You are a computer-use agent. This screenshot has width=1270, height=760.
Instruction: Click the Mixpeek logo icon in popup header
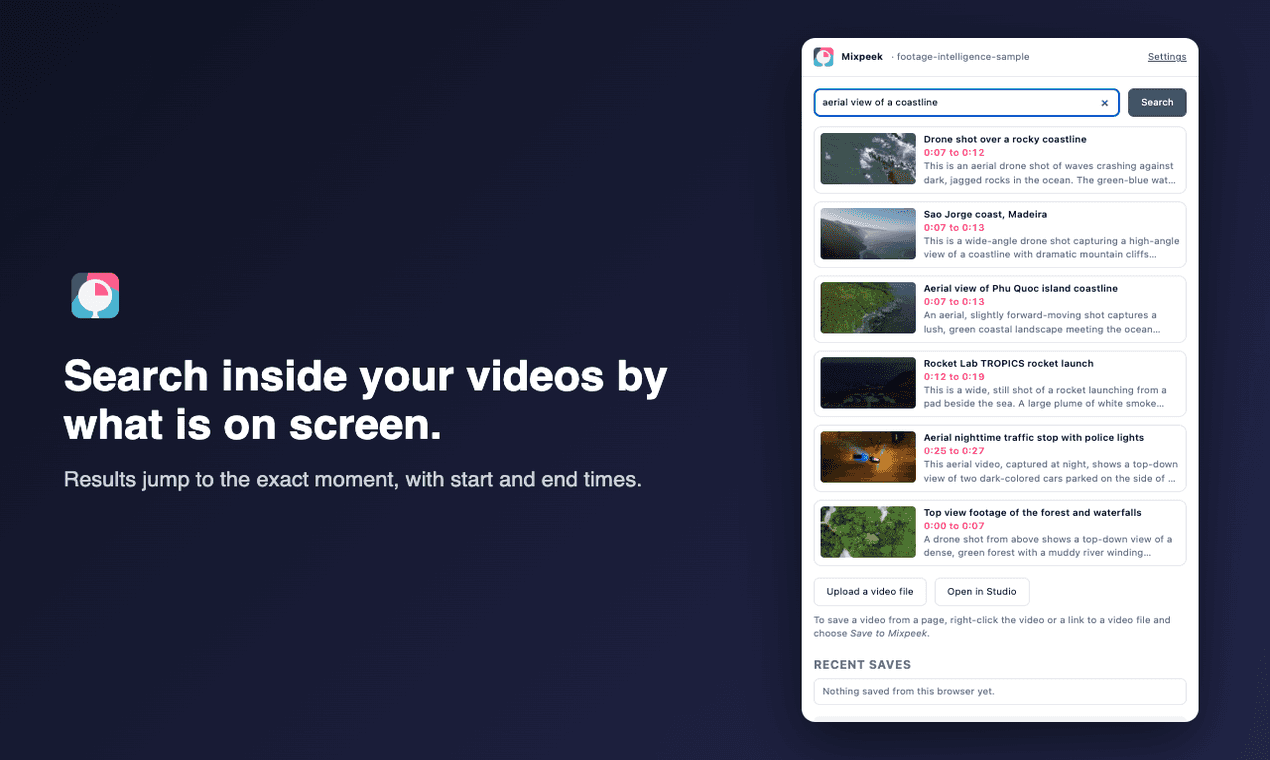(x=823, y=57)
